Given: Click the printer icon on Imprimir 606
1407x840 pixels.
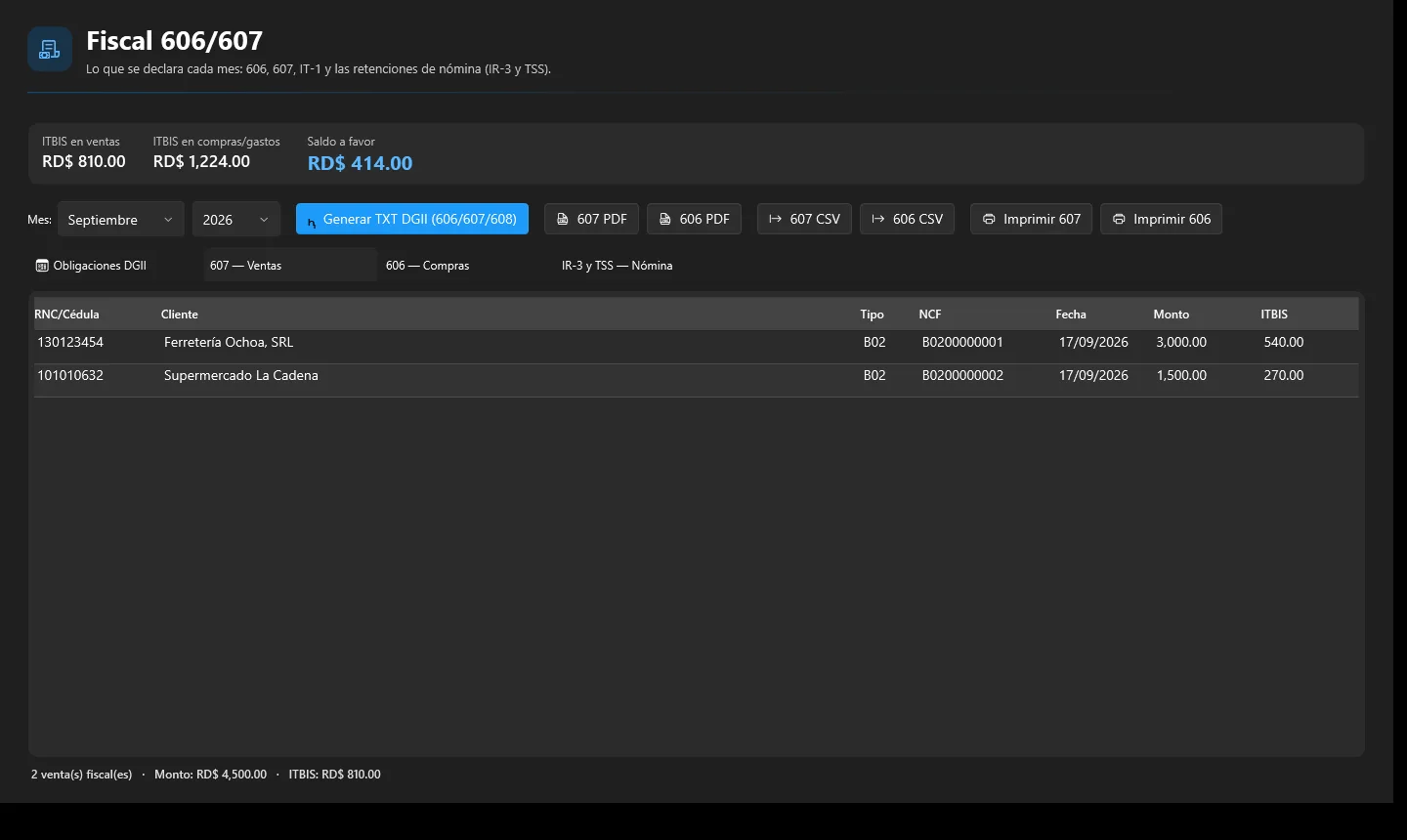Looking at the screenshot, I should [1119, 219].
